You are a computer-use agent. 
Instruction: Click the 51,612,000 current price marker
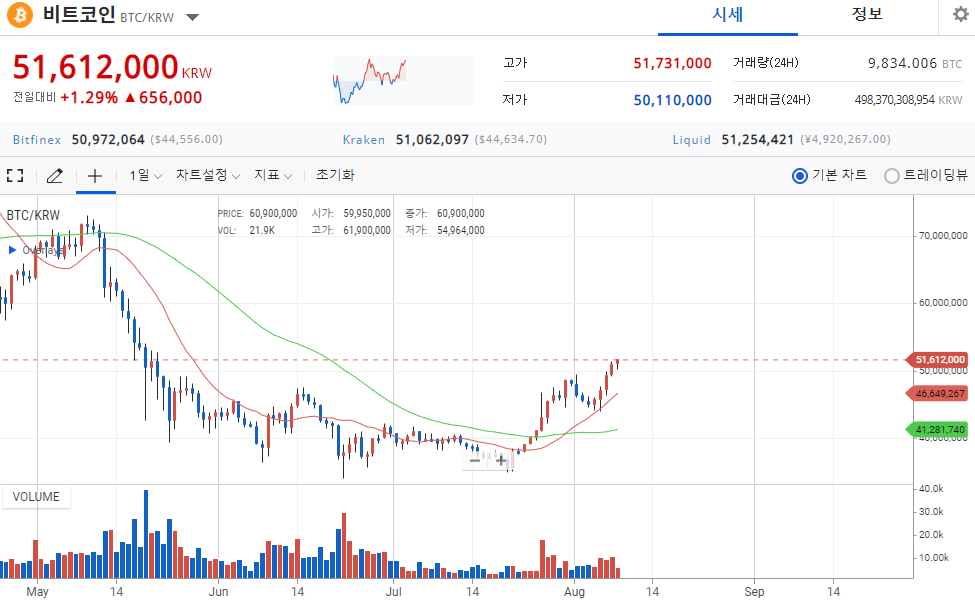[x=940, y=359]
